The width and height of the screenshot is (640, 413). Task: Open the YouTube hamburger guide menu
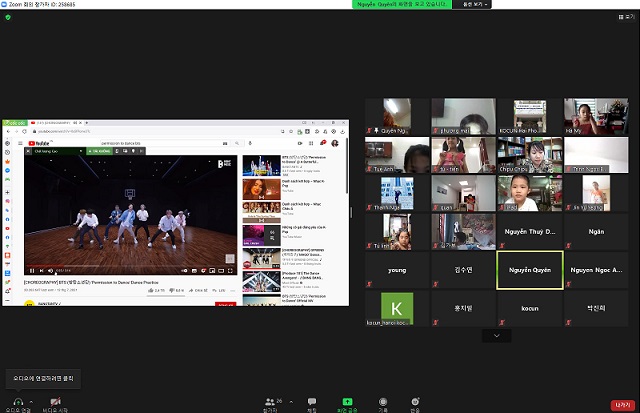pyautogui.click(x=20, y=143)
